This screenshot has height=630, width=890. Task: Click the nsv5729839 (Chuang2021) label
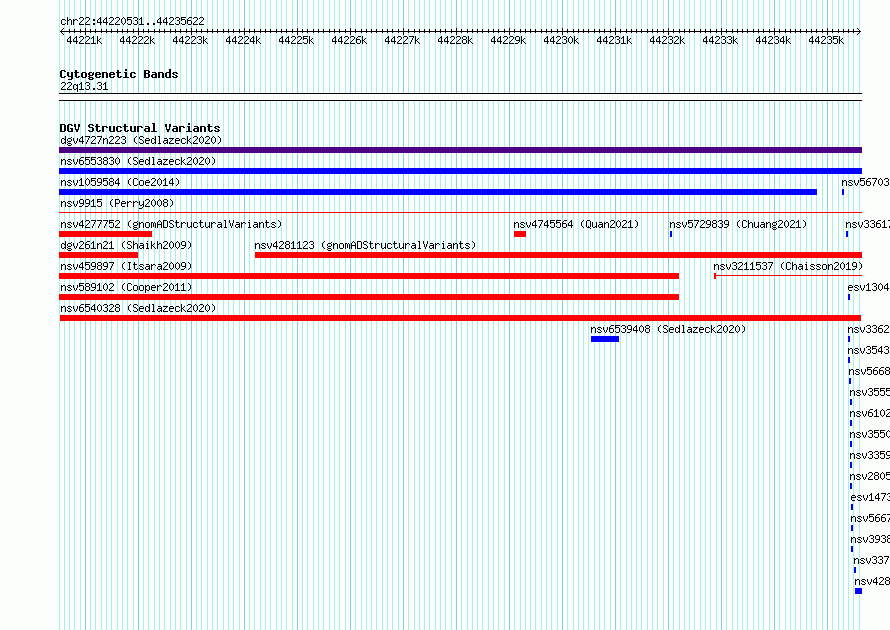tap(738, 224)
